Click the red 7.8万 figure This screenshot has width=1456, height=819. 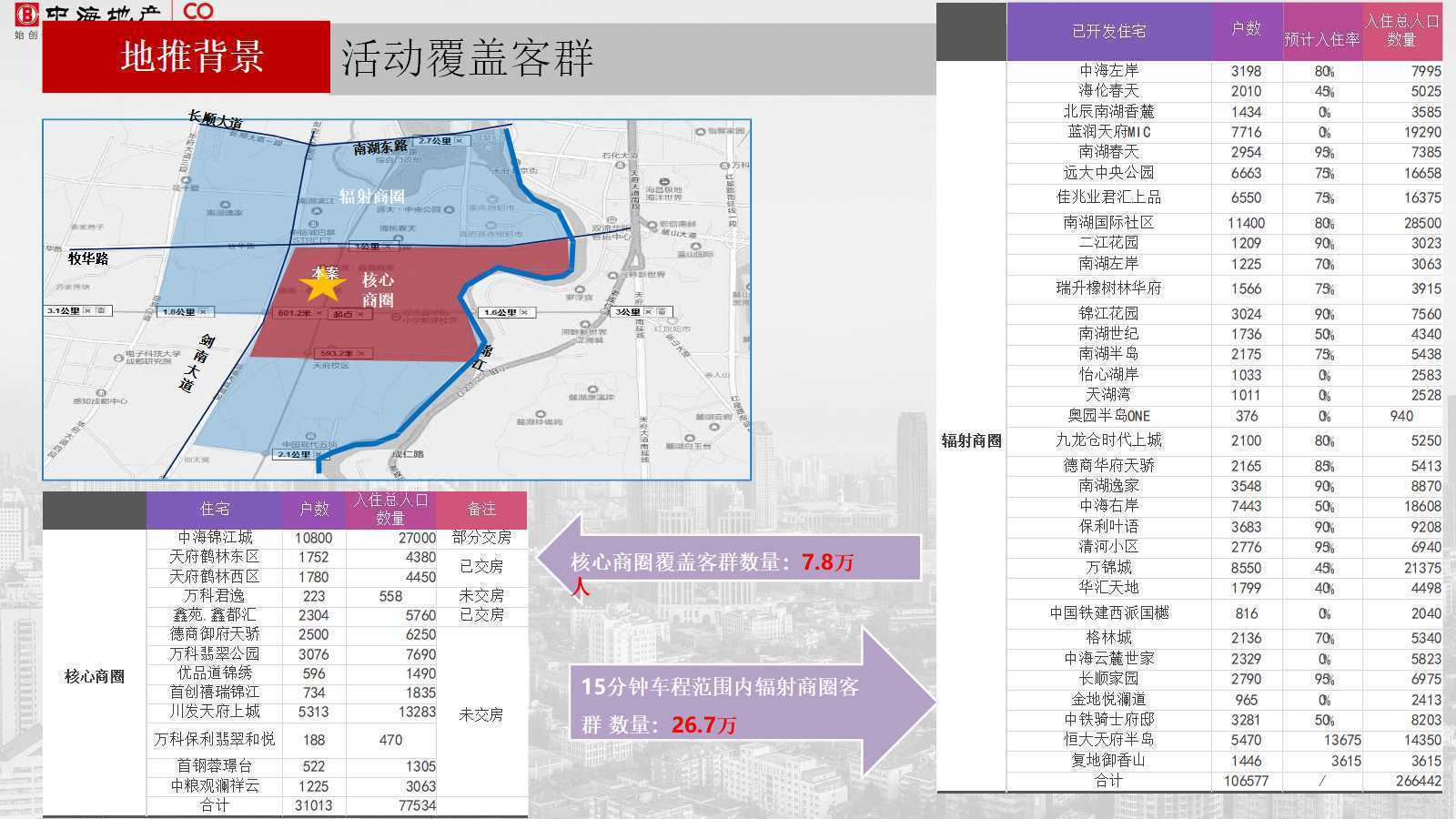point(827,562)
